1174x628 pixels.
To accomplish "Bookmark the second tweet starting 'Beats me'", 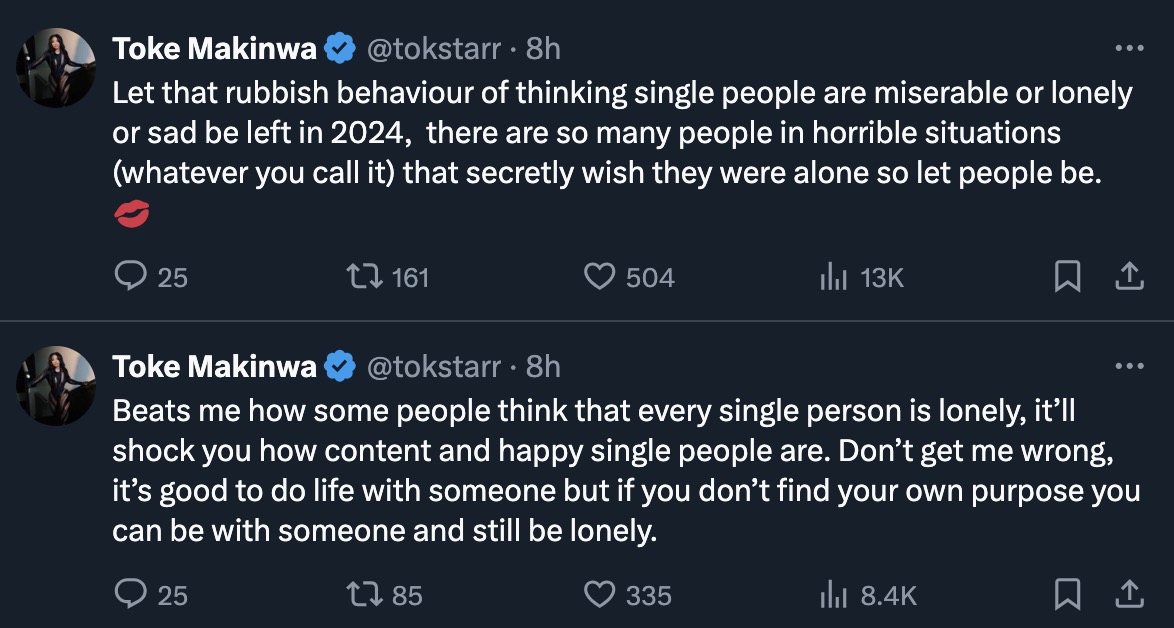I will pos(1067,595).
